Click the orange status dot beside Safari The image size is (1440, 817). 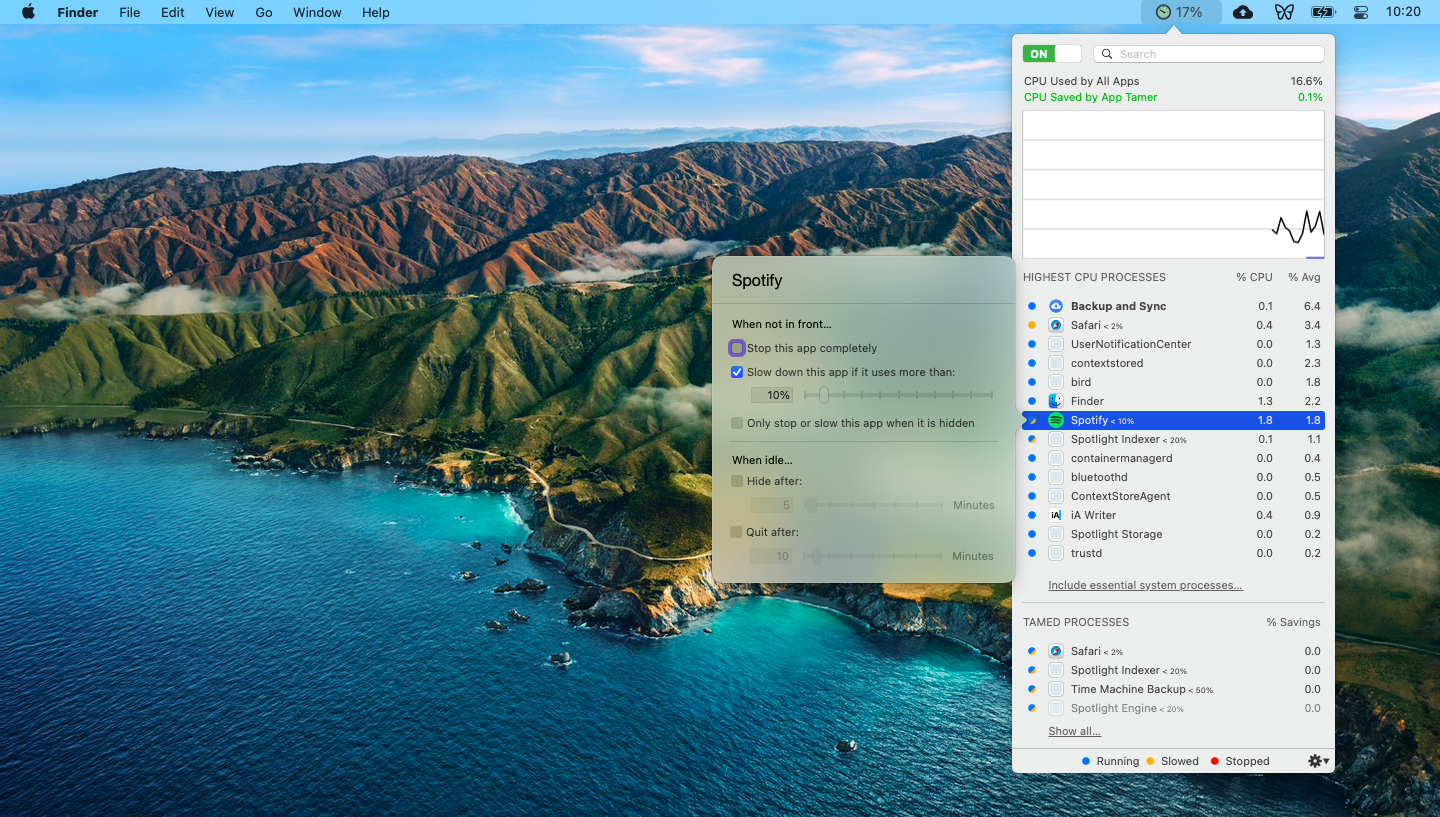[1032, 325]
